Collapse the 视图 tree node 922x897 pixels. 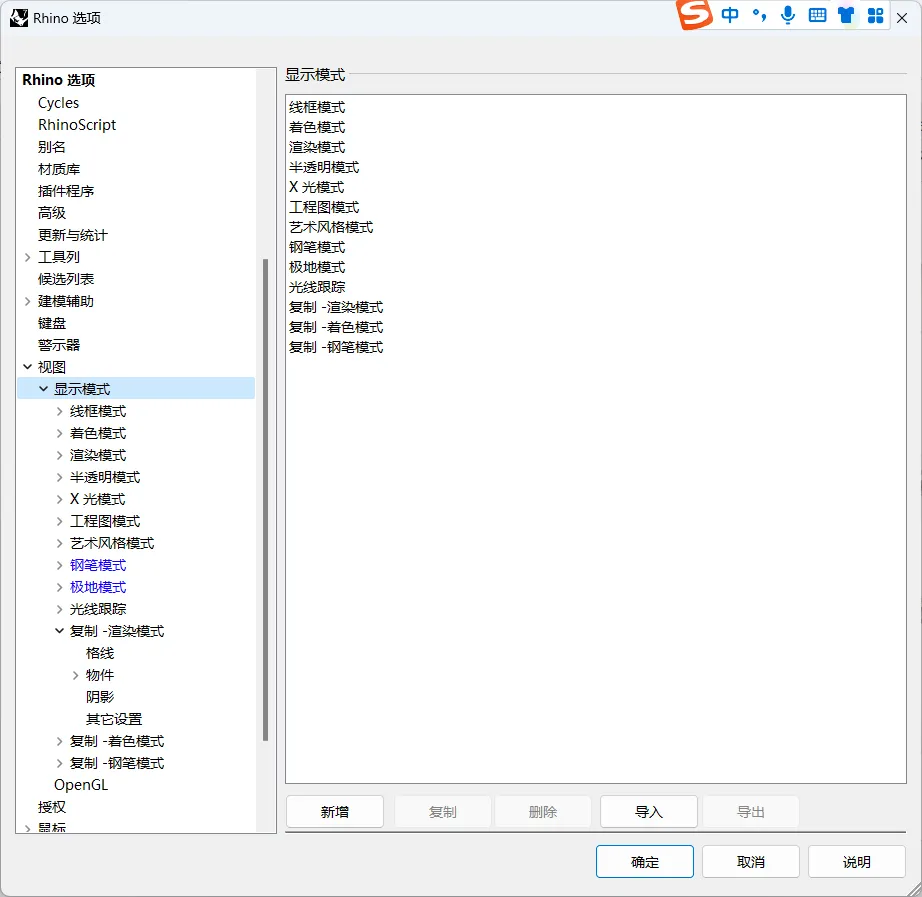click(28, 366)
